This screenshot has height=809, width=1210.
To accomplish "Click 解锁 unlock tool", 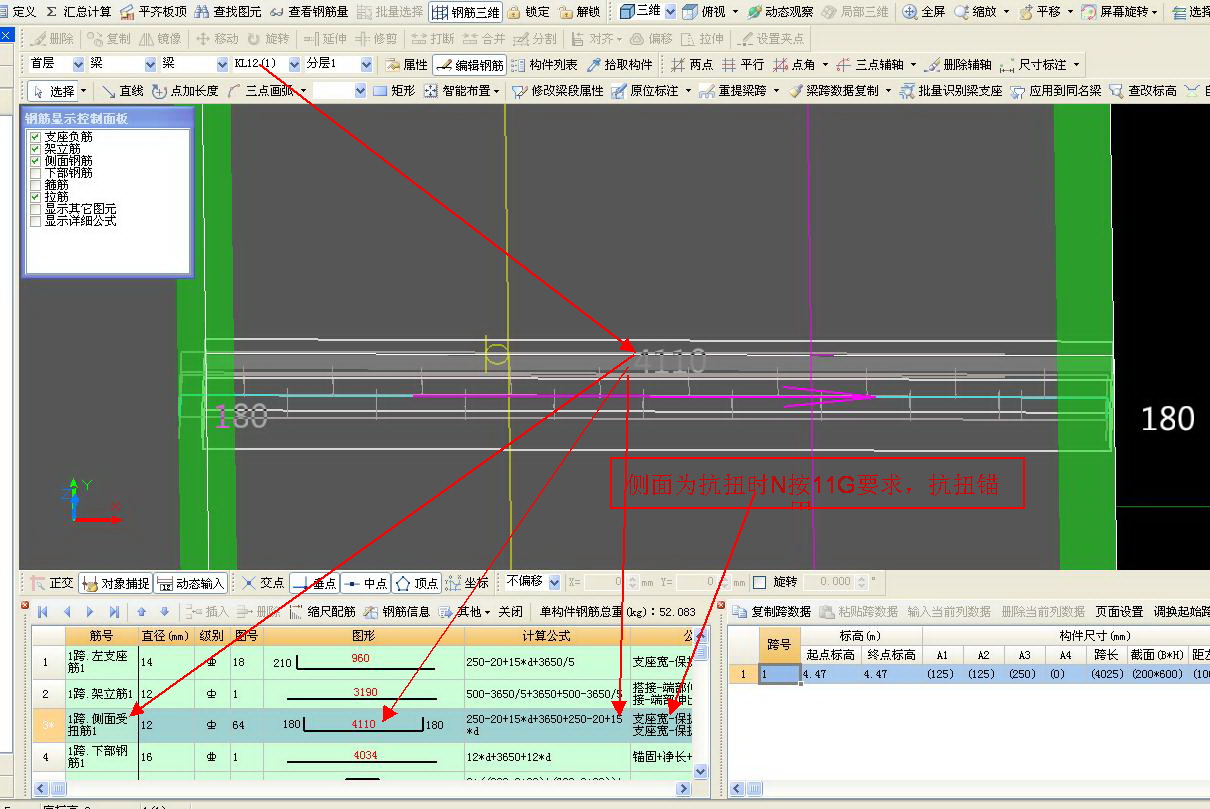I will pyautogui.click(x=580, y=12).
